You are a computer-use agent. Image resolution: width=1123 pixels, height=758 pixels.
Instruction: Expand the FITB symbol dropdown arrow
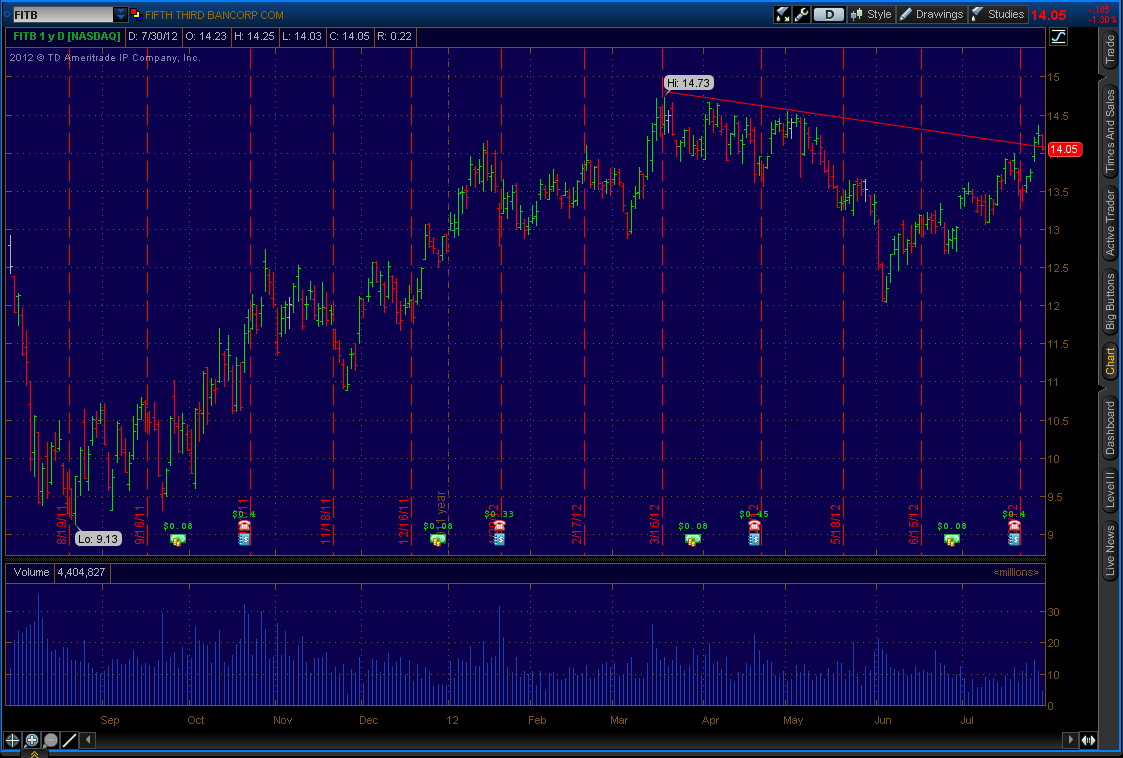120,14
